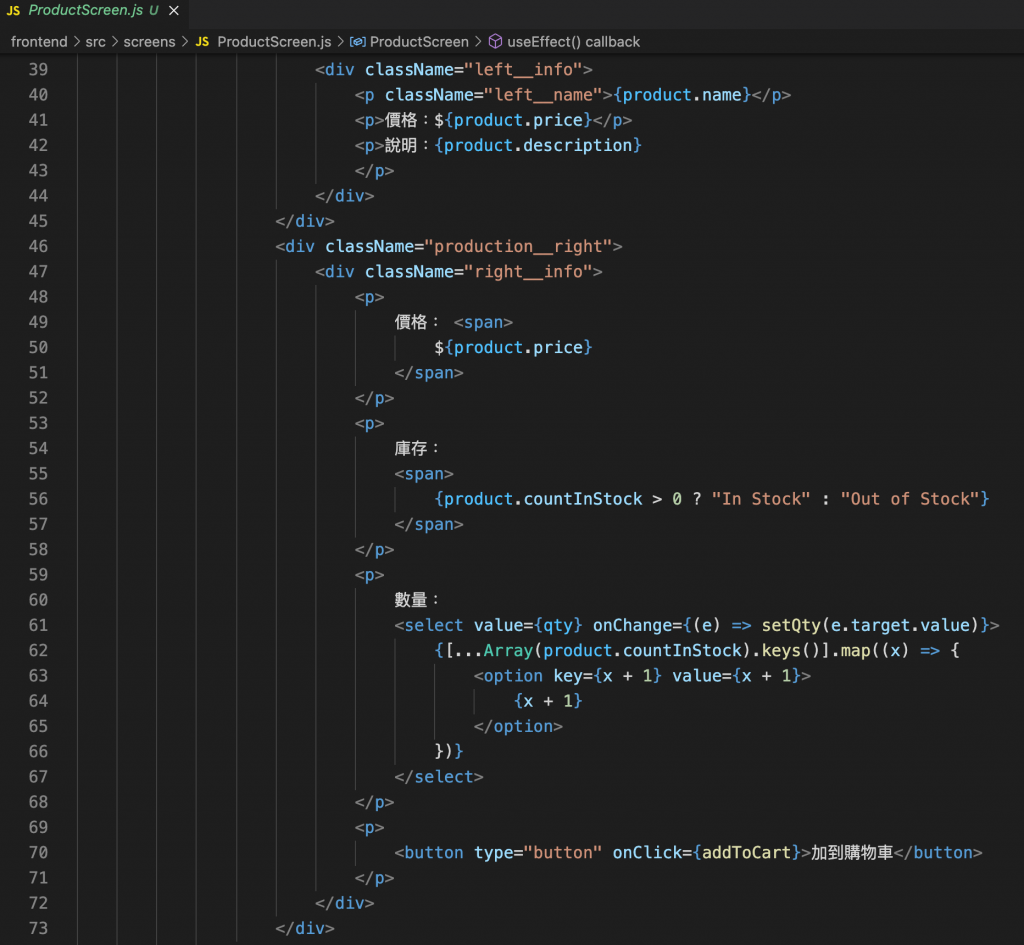Click line number 39 in the gutter
The width and height of the screenshot is (1024, 945).
39,69
